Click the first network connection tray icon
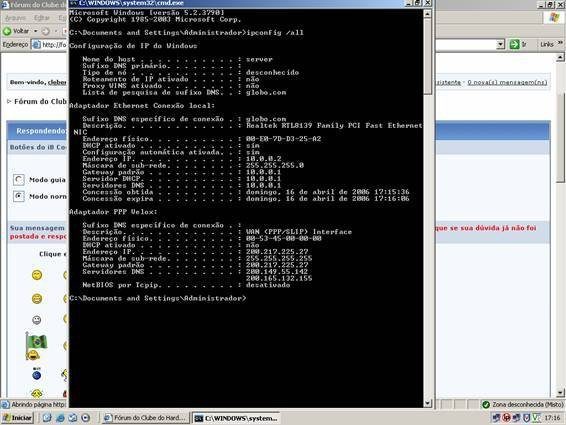Viewport: 566px width, 425px height. (496, 418)
